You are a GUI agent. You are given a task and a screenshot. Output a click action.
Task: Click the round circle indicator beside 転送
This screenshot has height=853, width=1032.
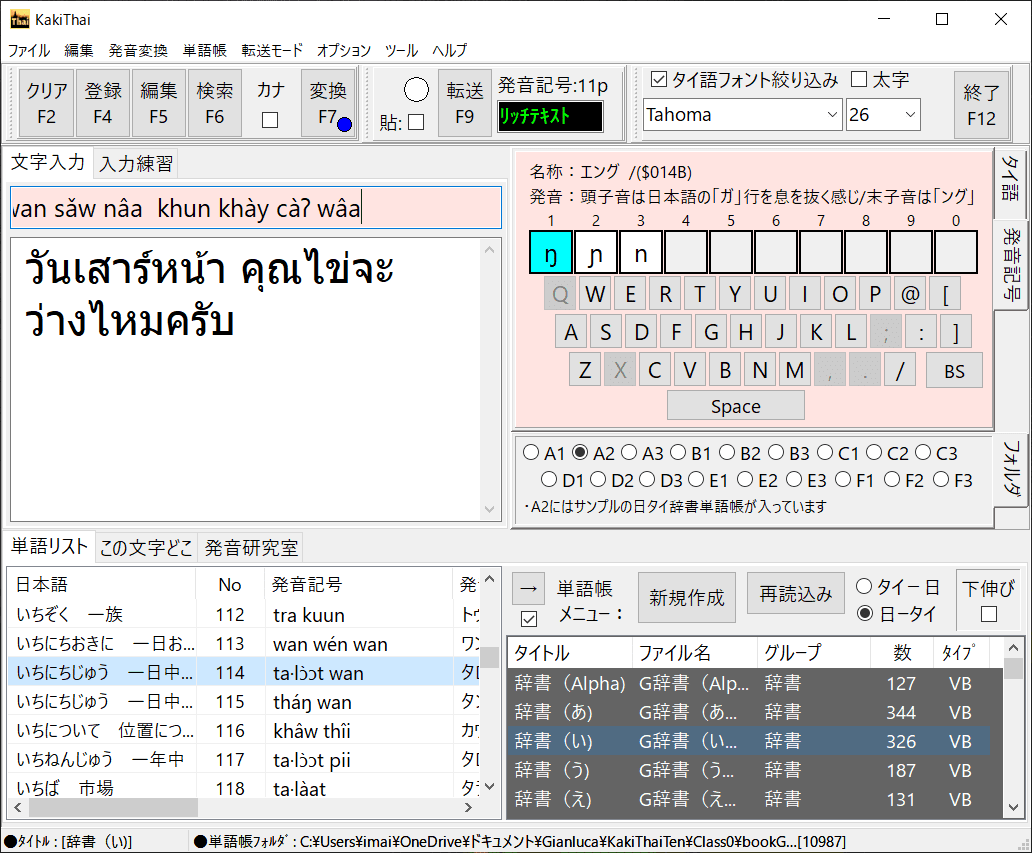416,90
